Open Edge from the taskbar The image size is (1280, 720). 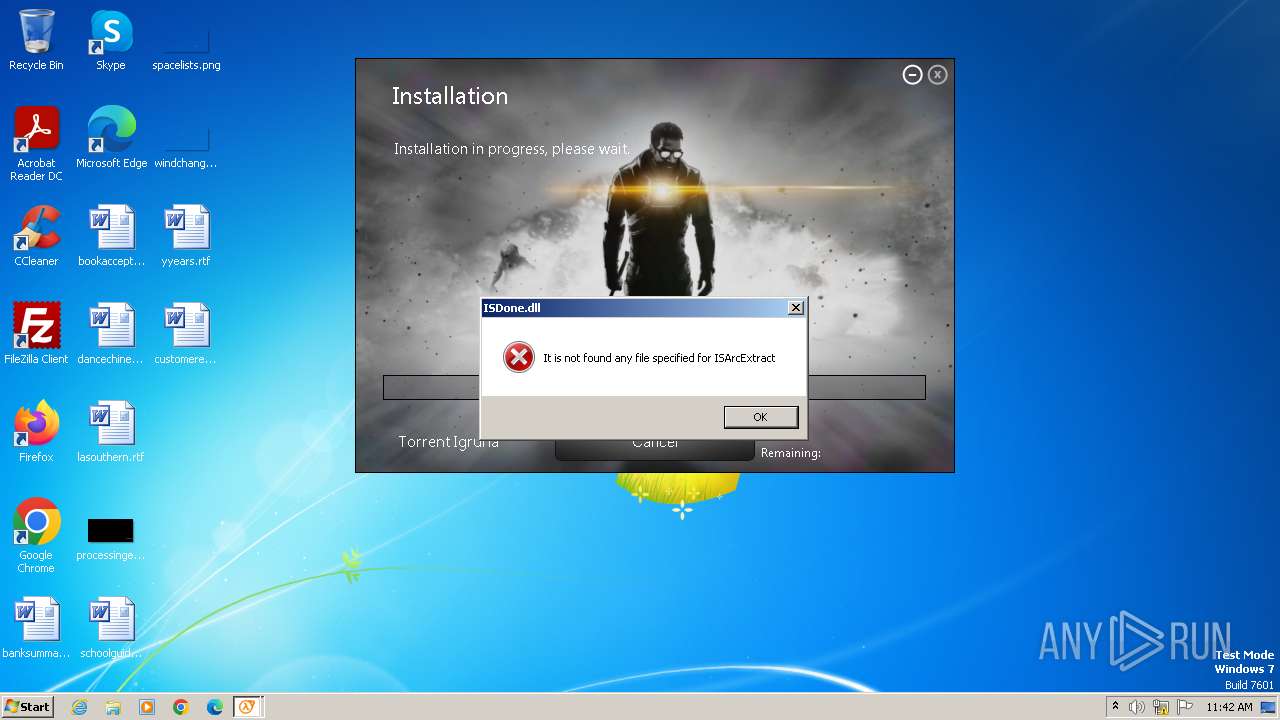click(215, 707)
